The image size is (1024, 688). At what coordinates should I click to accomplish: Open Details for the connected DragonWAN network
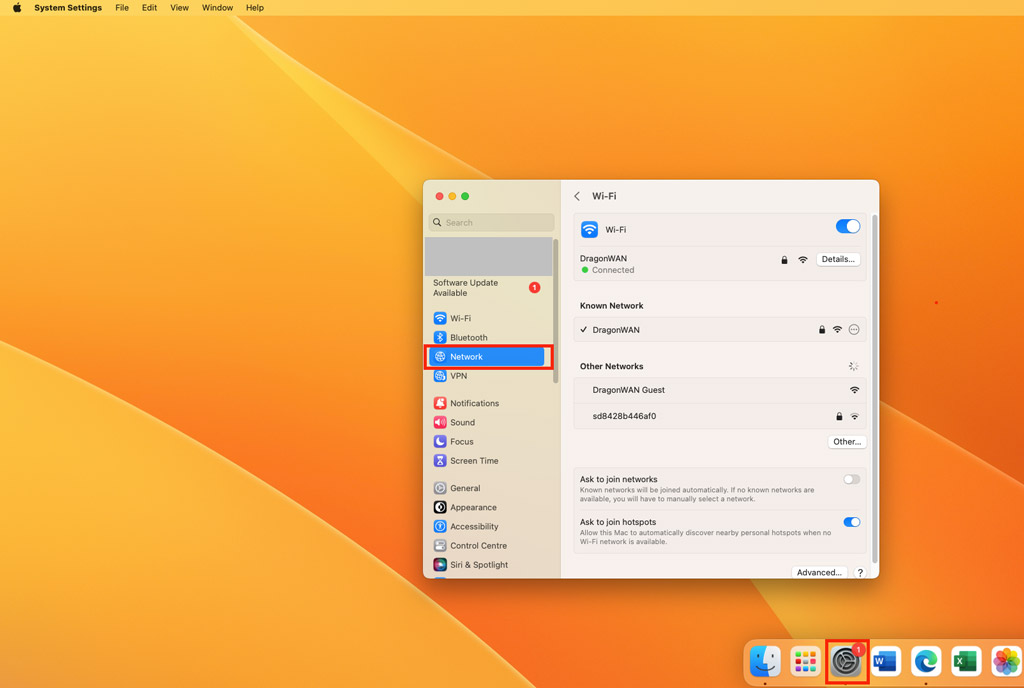[837, 258]
